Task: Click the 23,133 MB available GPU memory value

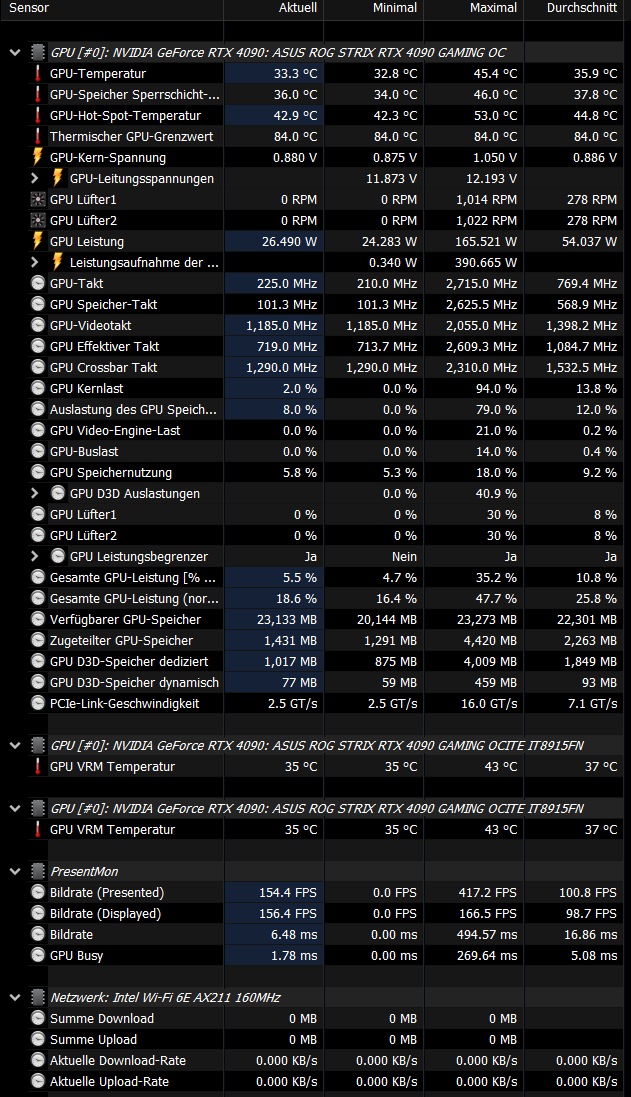Action: click(x=287, y=619)
